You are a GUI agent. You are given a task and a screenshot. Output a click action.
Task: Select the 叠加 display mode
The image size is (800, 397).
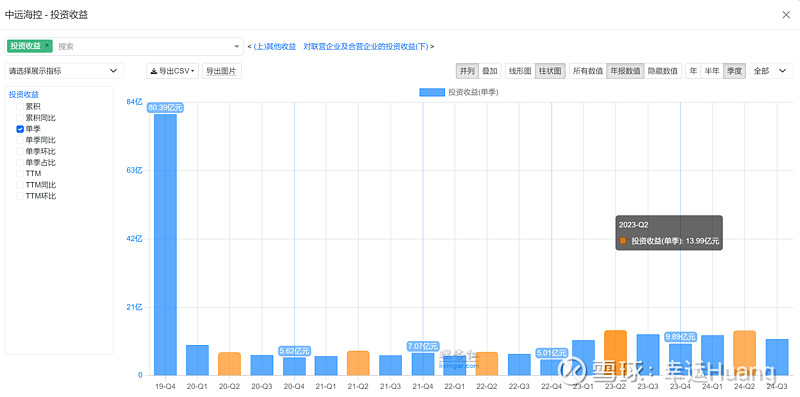pyautogui.click(x=490, y=71)
